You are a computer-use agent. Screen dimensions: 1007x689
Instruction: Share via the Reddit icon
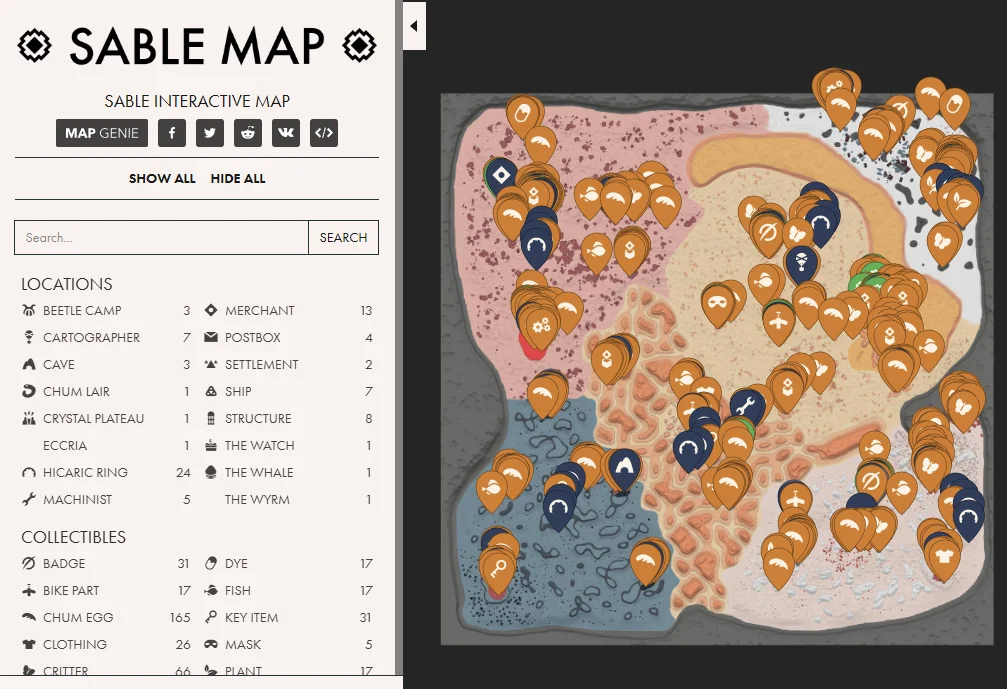point(248,133)
